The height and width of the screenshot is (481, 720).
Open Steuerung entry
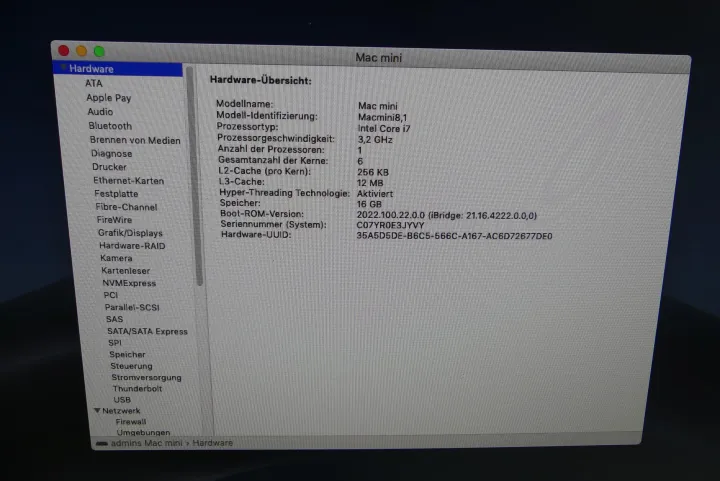pos(131,366)
